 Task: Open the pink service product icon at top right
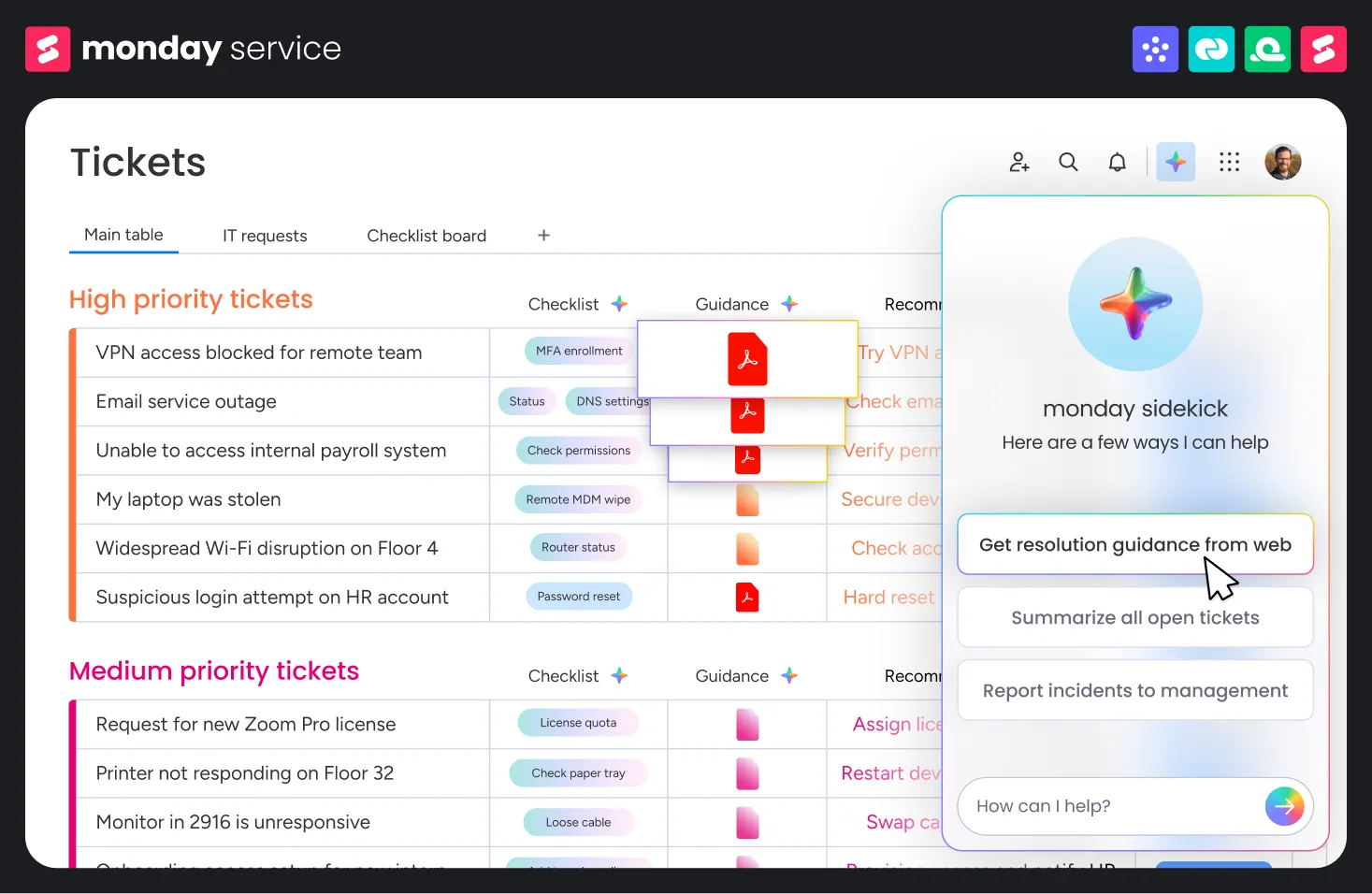coord(1323,49)
